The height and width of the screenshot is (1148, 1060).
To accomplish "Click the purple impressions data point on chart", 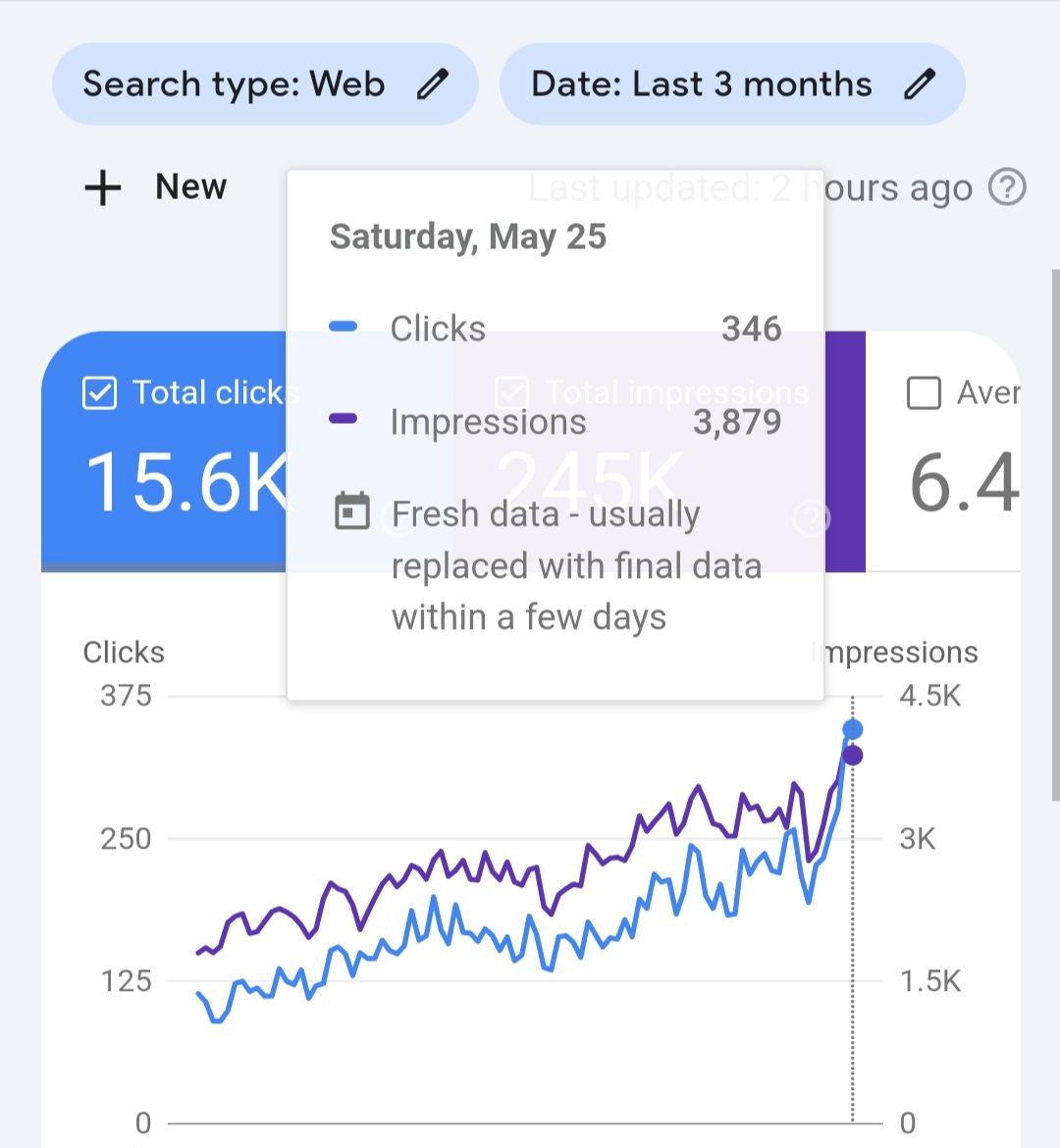I will (x=853, y=755).
